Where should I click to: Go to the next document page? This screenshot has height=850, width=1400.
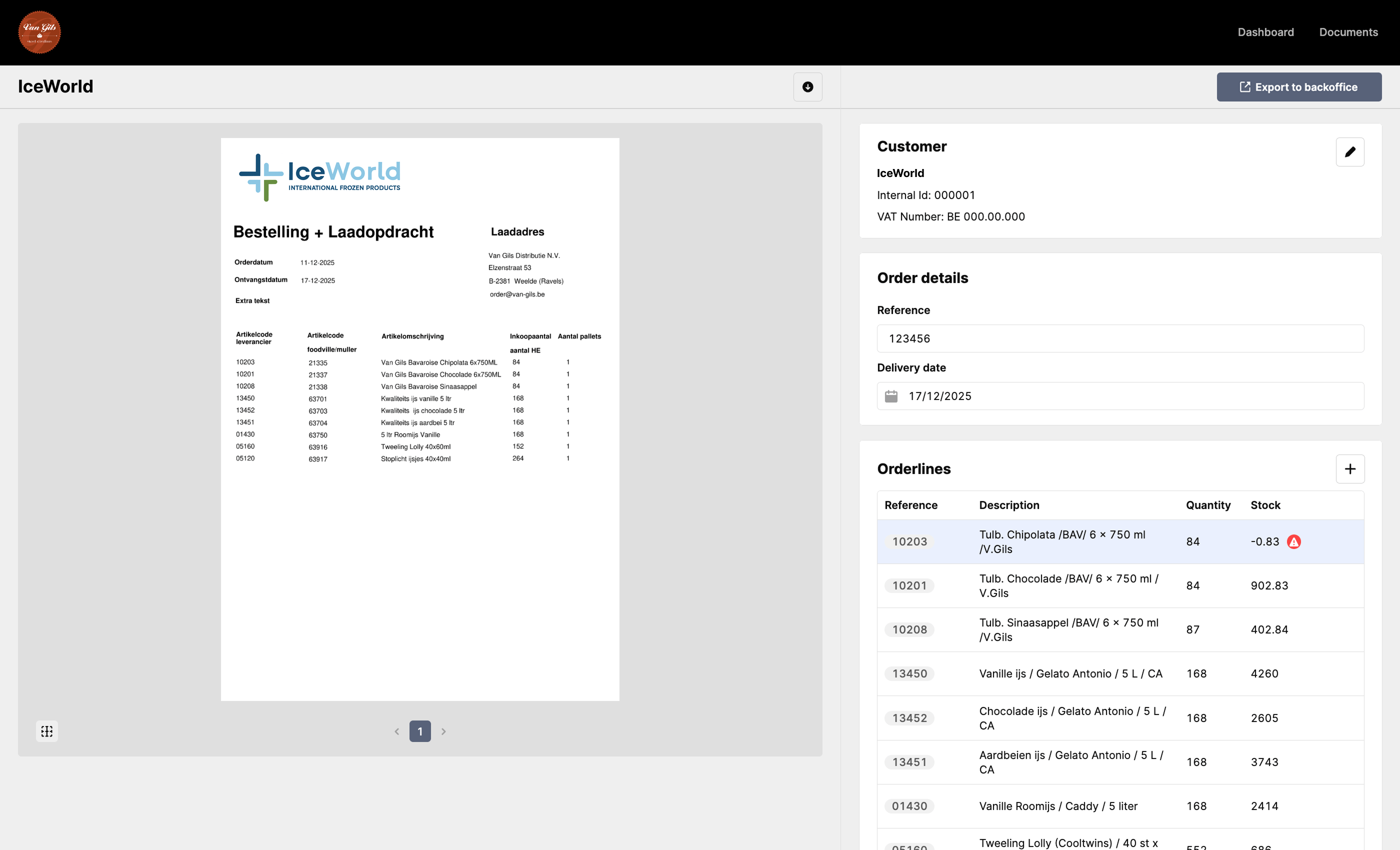pos(444,731)
